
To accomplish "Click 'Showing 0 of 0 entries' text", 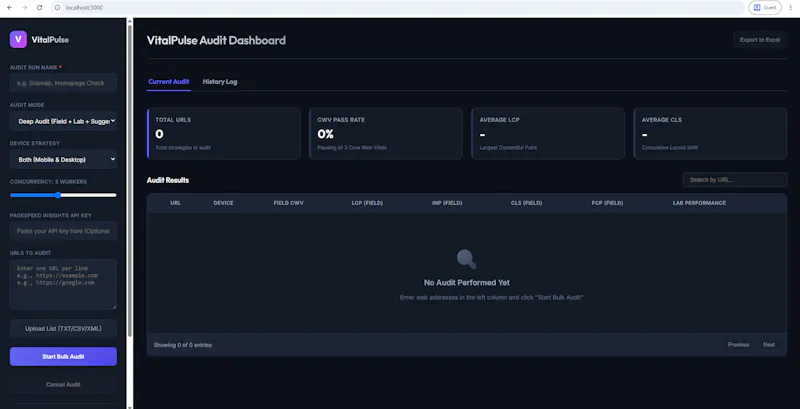I will (183, 345).
